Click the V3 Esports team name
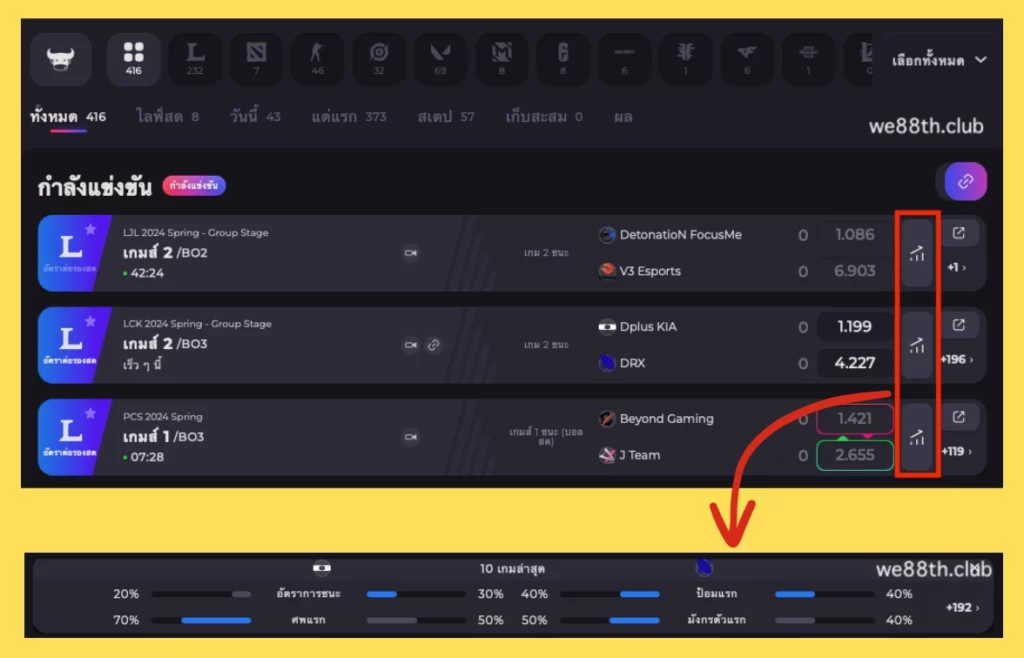This screenshot has width=1024, height=658. (x=650, y=271)
